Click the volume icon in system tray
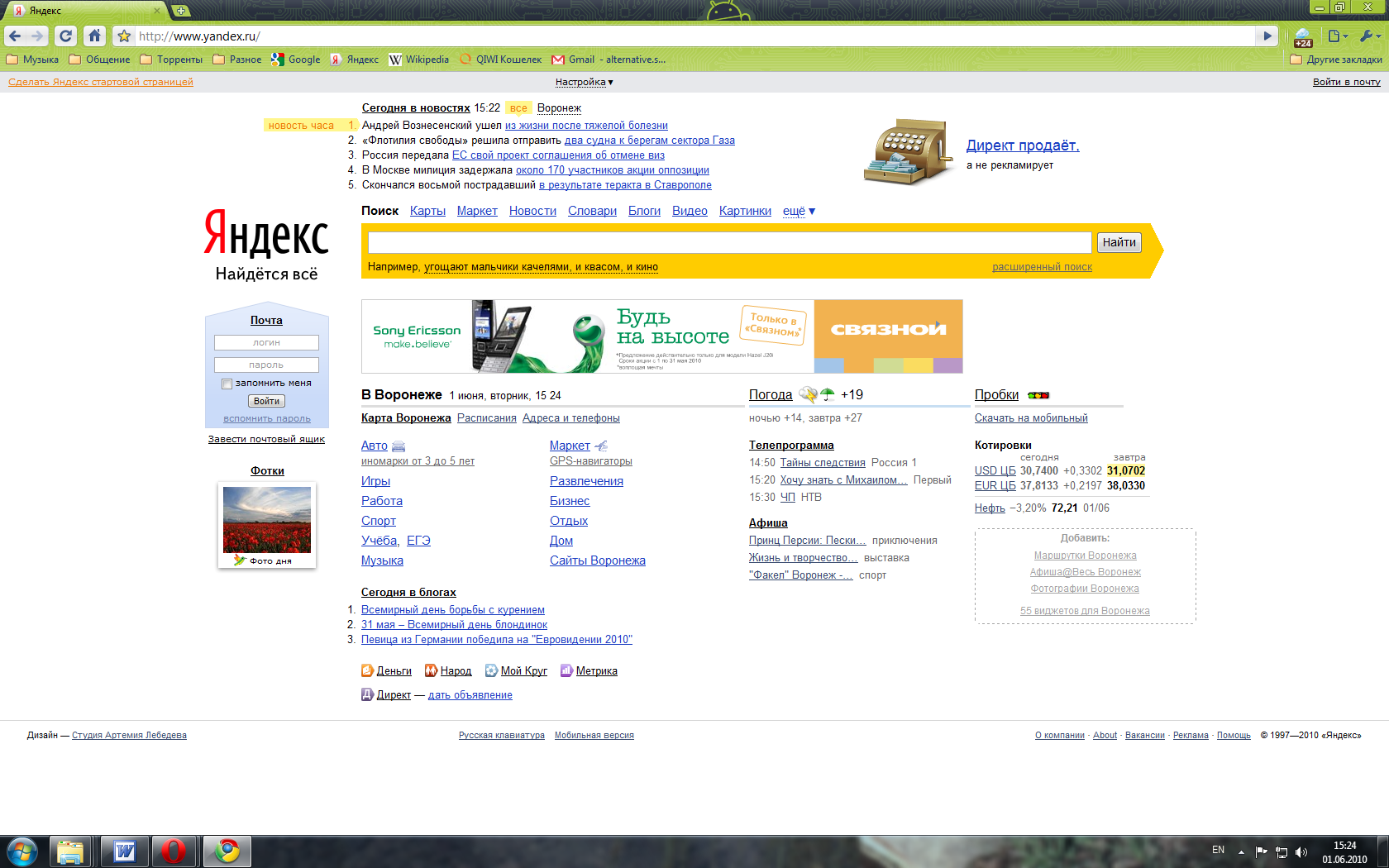1389x868 pixels. pos(1301,851)
